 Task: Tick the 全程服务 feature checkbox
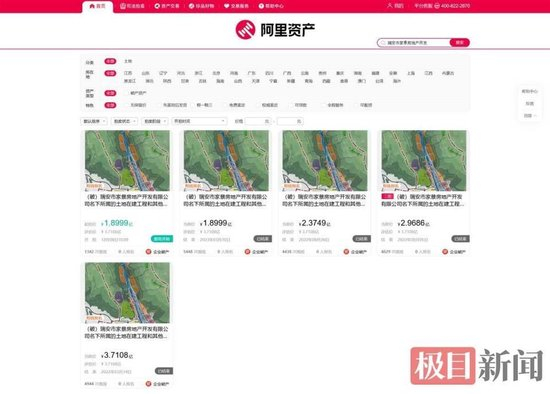(324, 105)
